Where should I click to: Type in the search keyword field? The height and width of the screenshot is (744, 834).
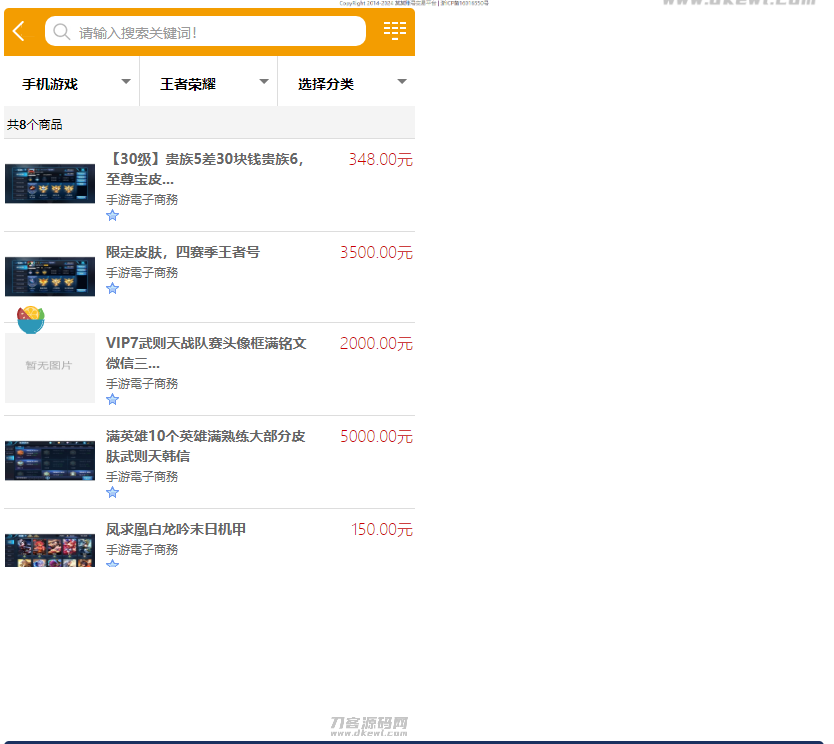pyautogui.click(x=215, y=32)
